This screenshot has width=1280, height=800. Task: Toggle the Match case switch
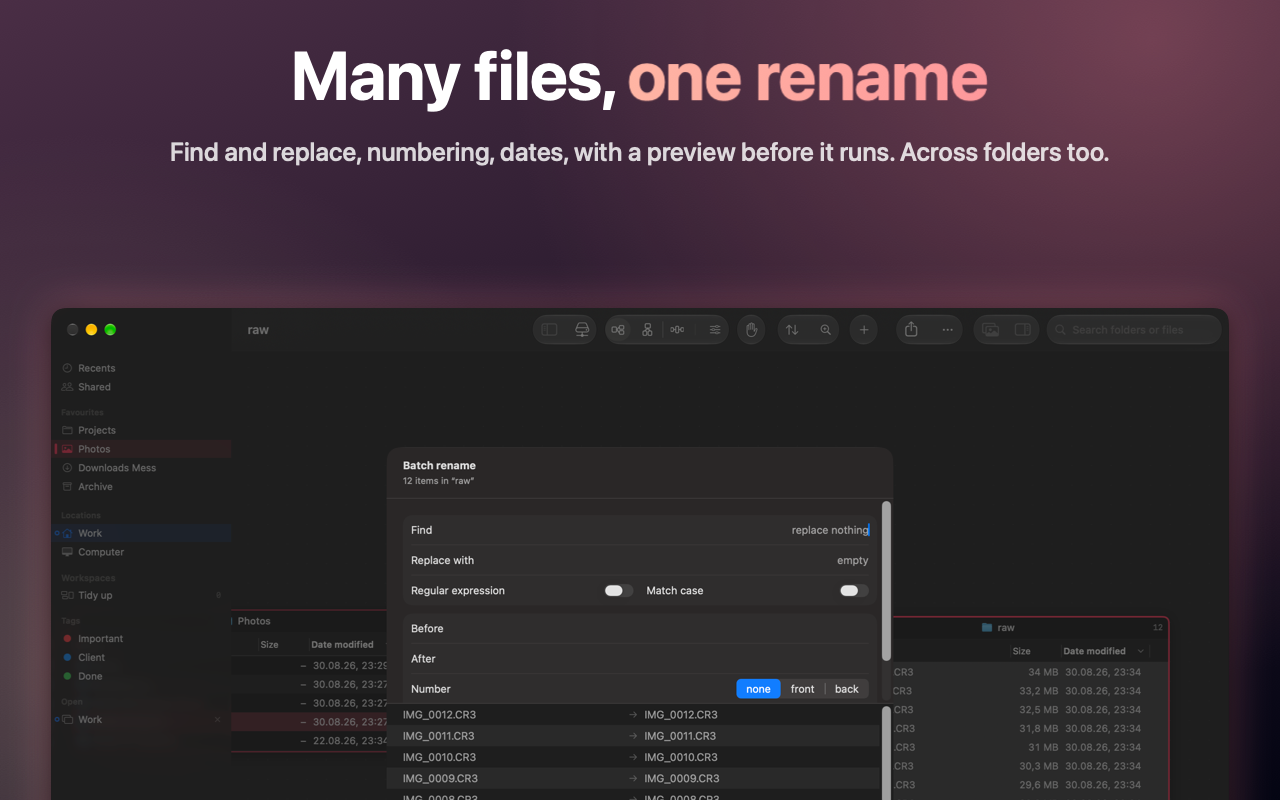[x=855, y=591]
